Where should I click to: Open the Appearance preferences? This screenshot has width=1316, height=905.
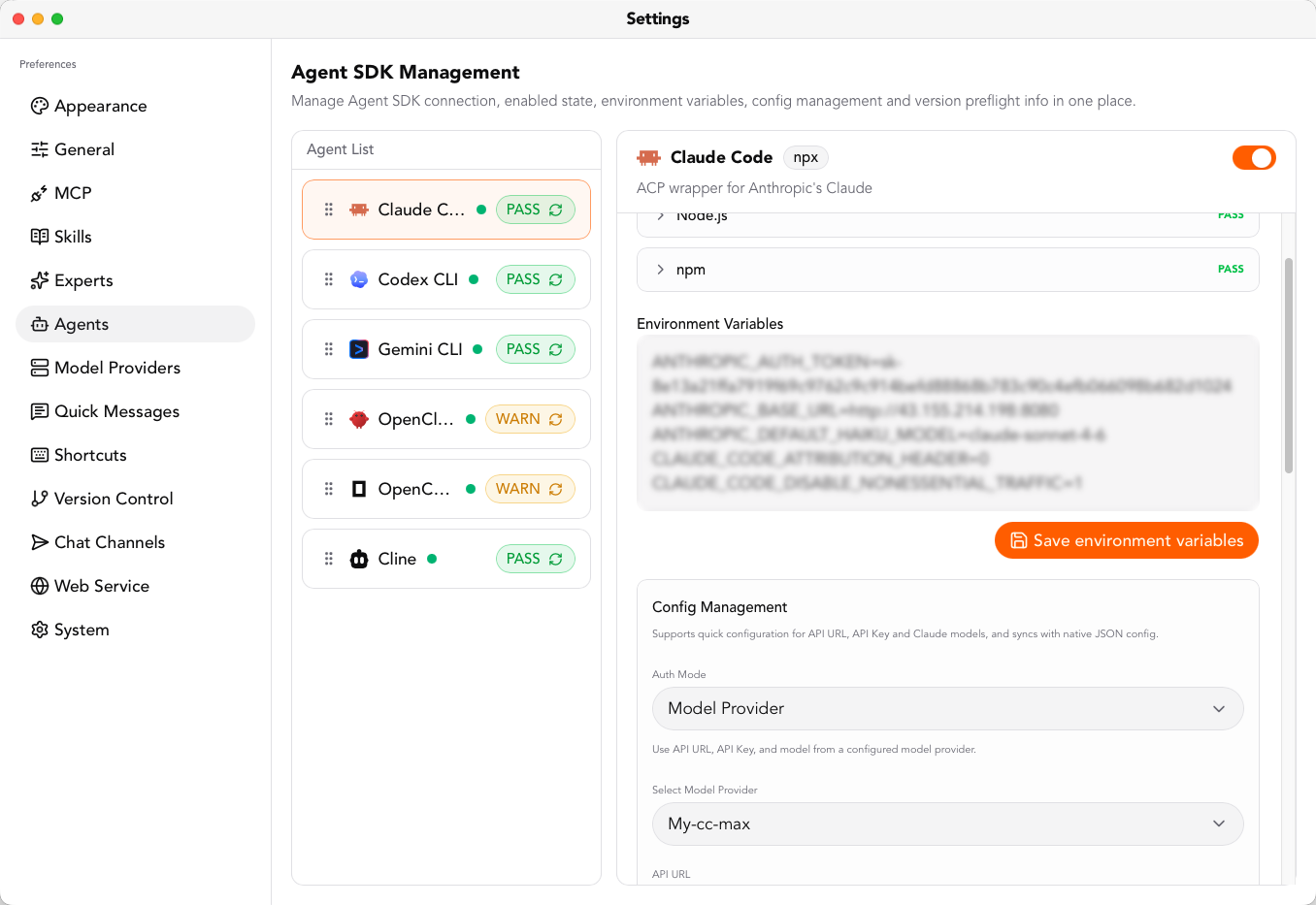click(135, 106)
